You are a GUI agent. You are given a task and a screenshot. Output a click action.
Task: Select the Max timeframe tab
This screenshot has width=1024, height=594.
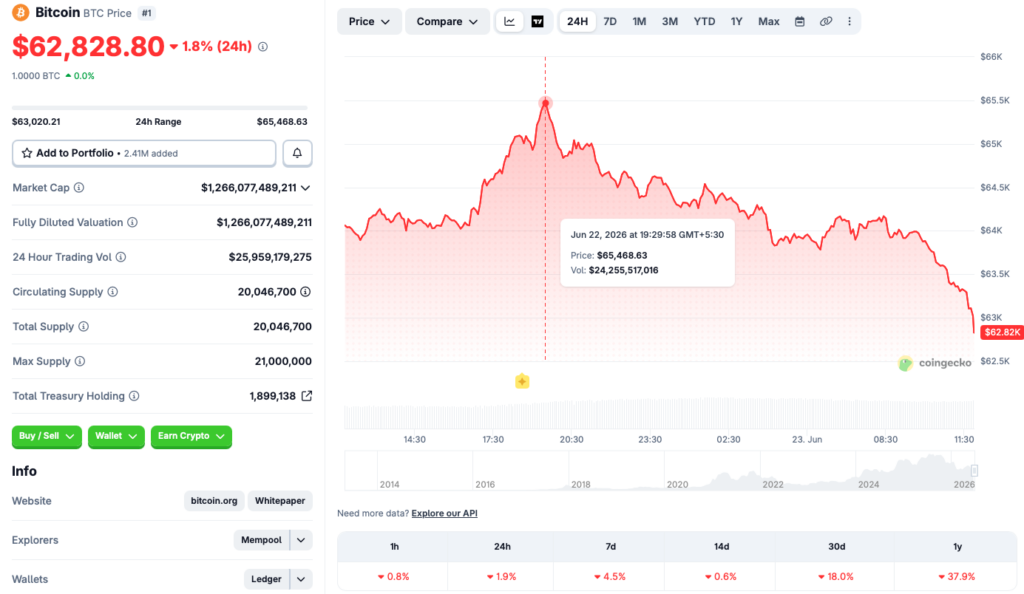click(769, 22)
